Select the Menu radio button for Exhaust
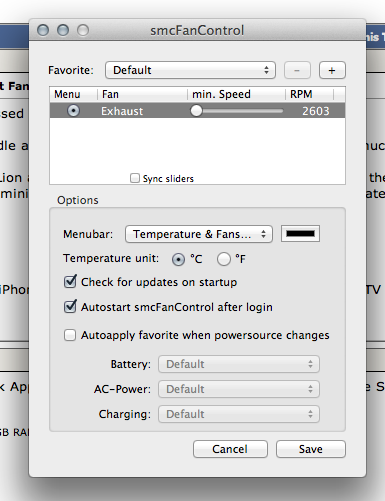 pyautogui.click(x=73, y=111)
